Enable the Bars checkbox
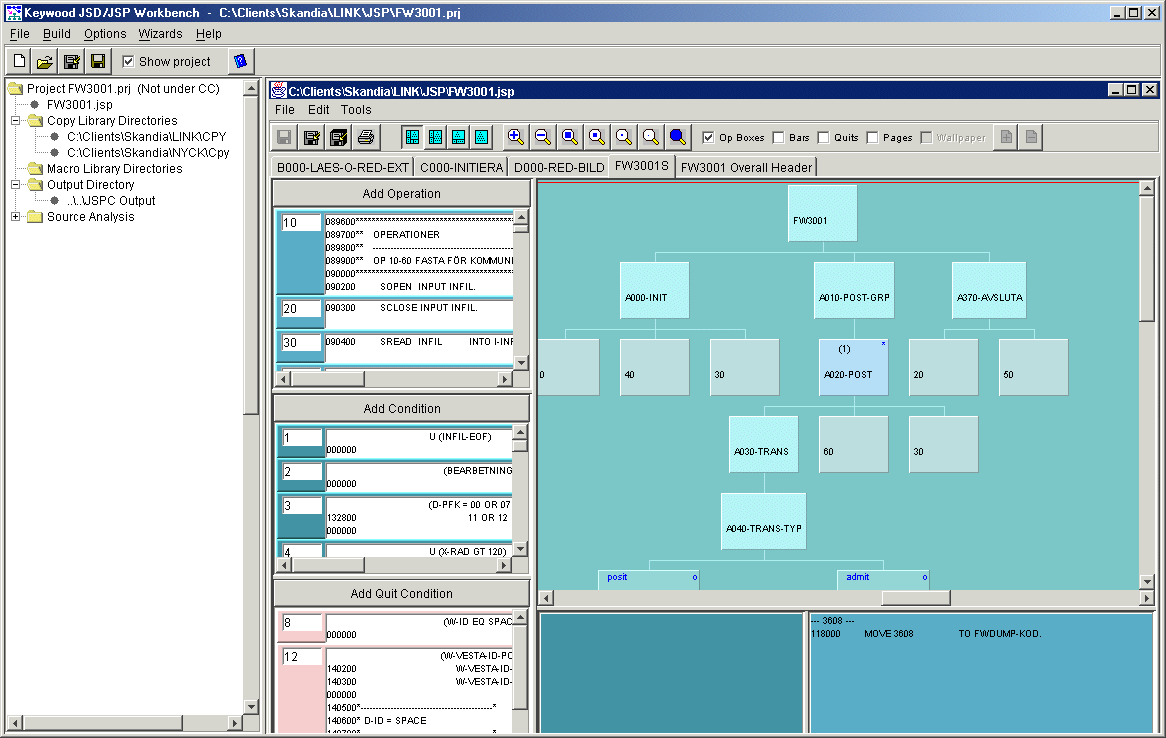 pyautogui.click(x=778, y=138)
